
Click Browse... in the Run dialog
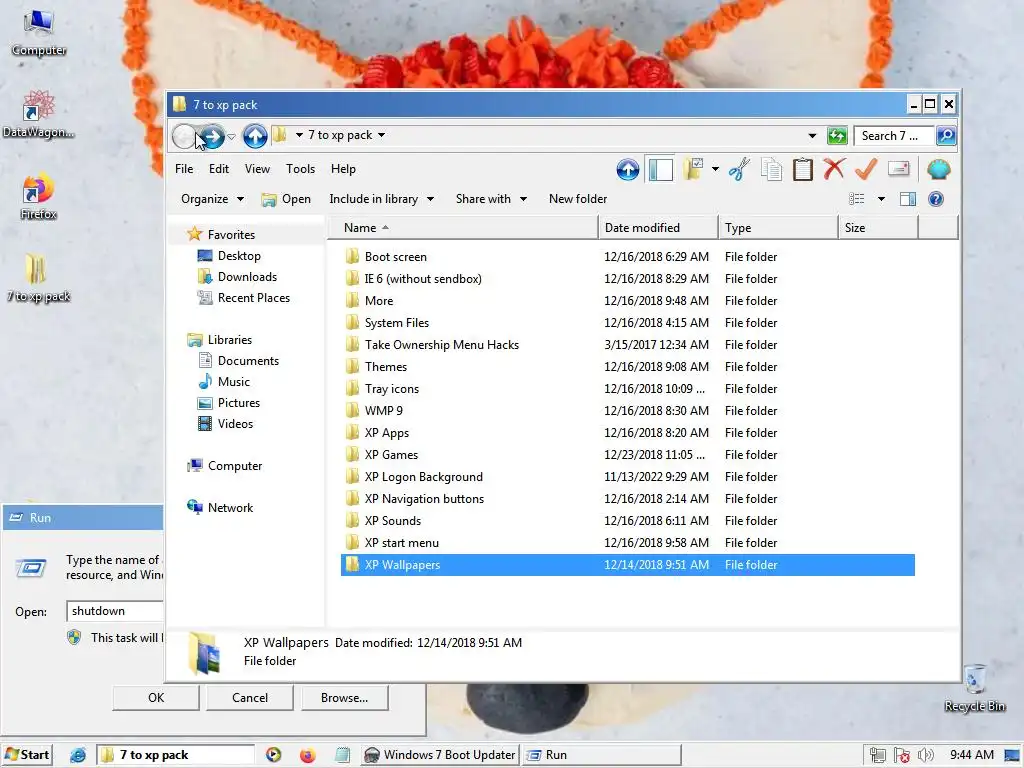[x=345, y=697]
